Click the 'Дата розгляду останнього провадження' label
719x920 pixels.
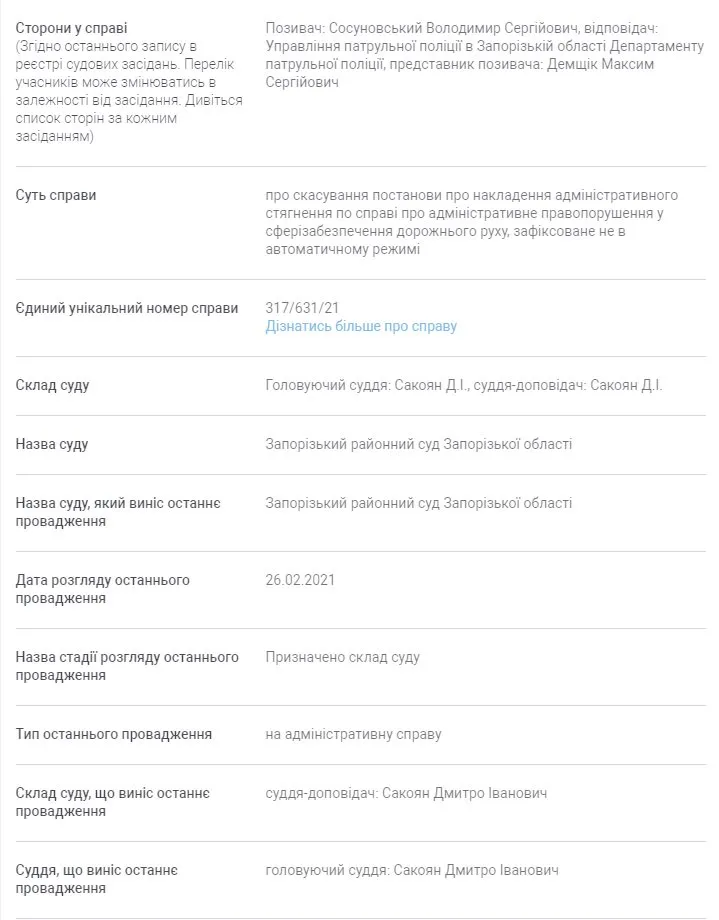(102, 589)
